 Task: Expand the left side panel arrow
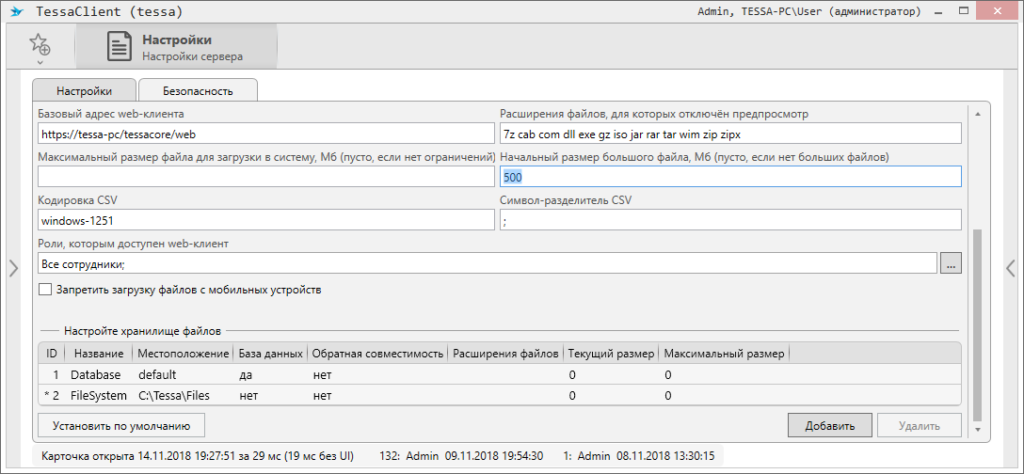click(x=13, y=267)
